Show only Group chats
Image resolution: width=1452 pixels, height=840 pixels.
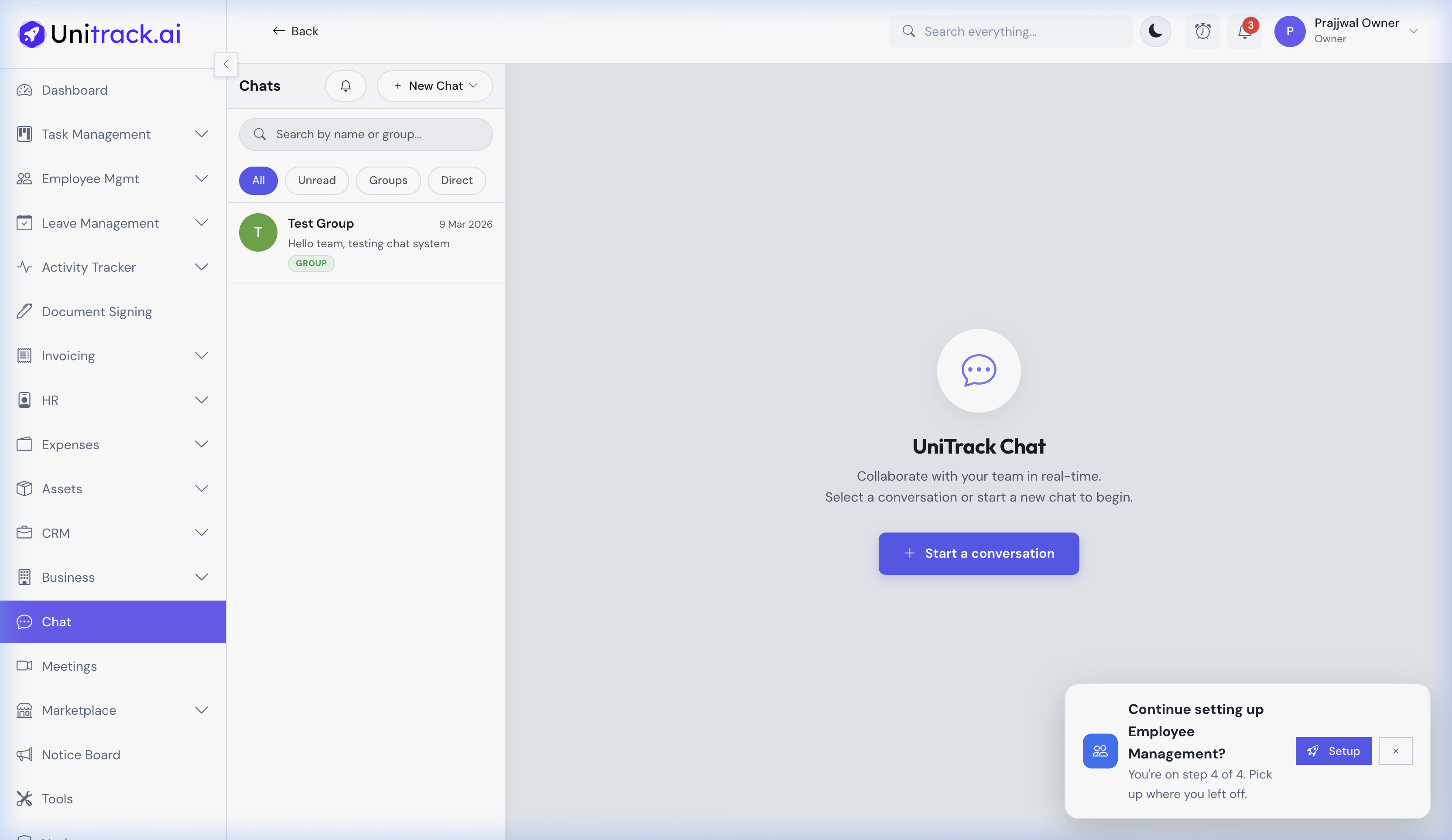click(388, 180)
